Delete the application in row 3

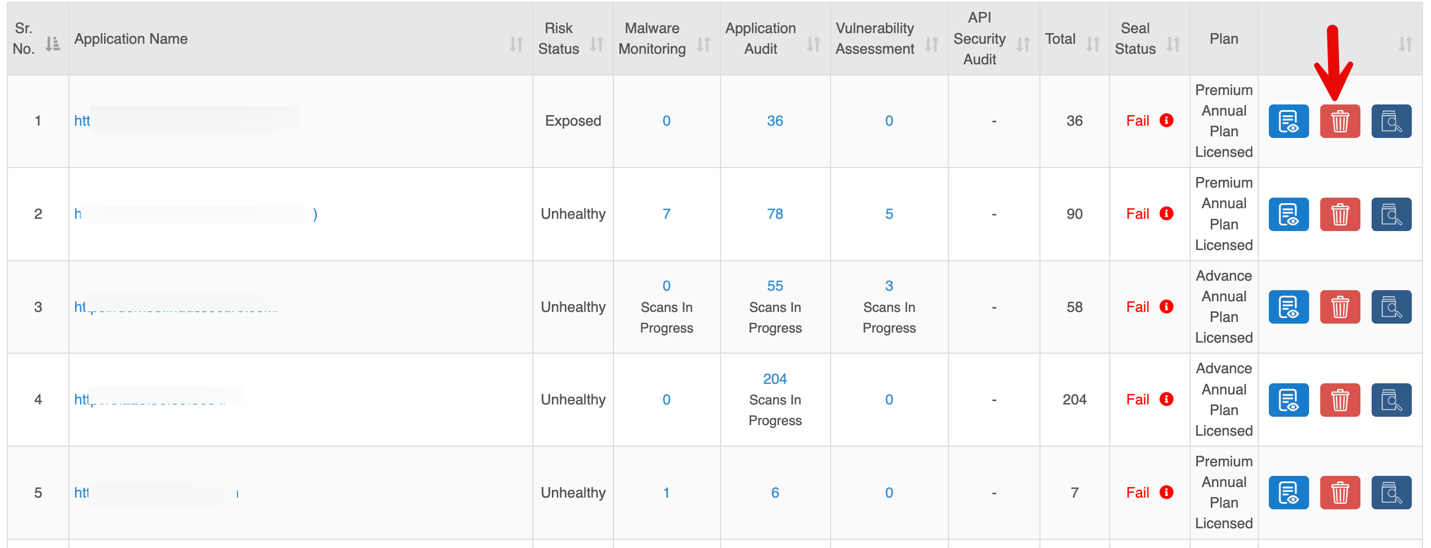point(1339,307)
